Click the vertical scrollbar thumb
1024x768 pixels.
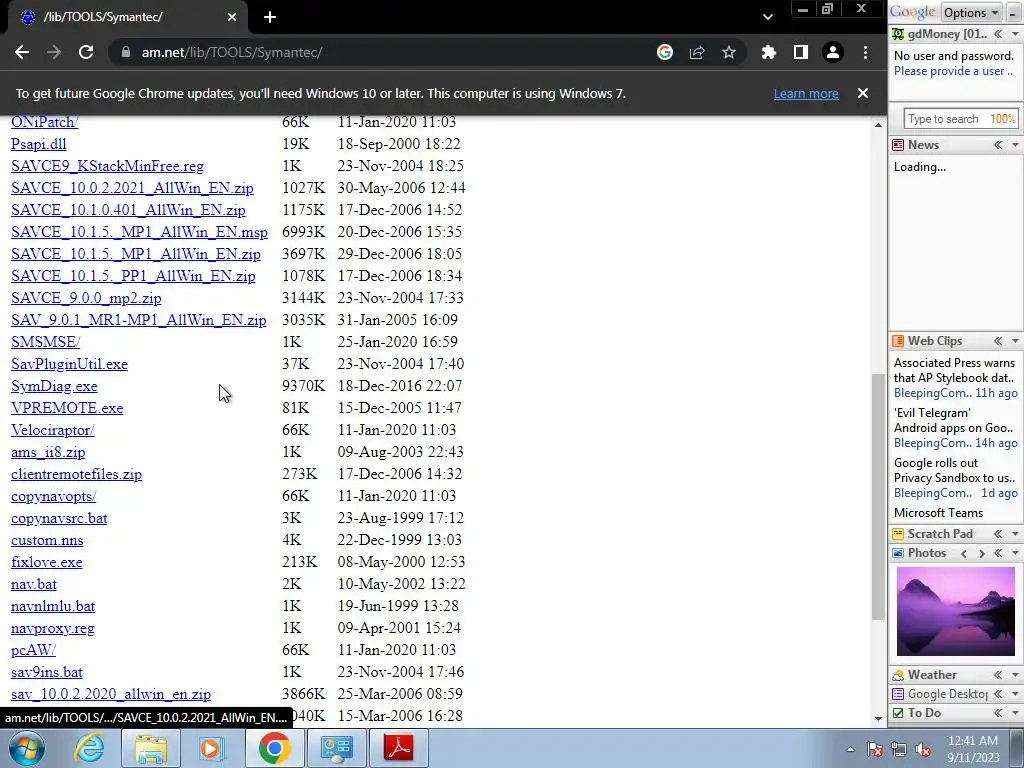click(x=878, y=496)
